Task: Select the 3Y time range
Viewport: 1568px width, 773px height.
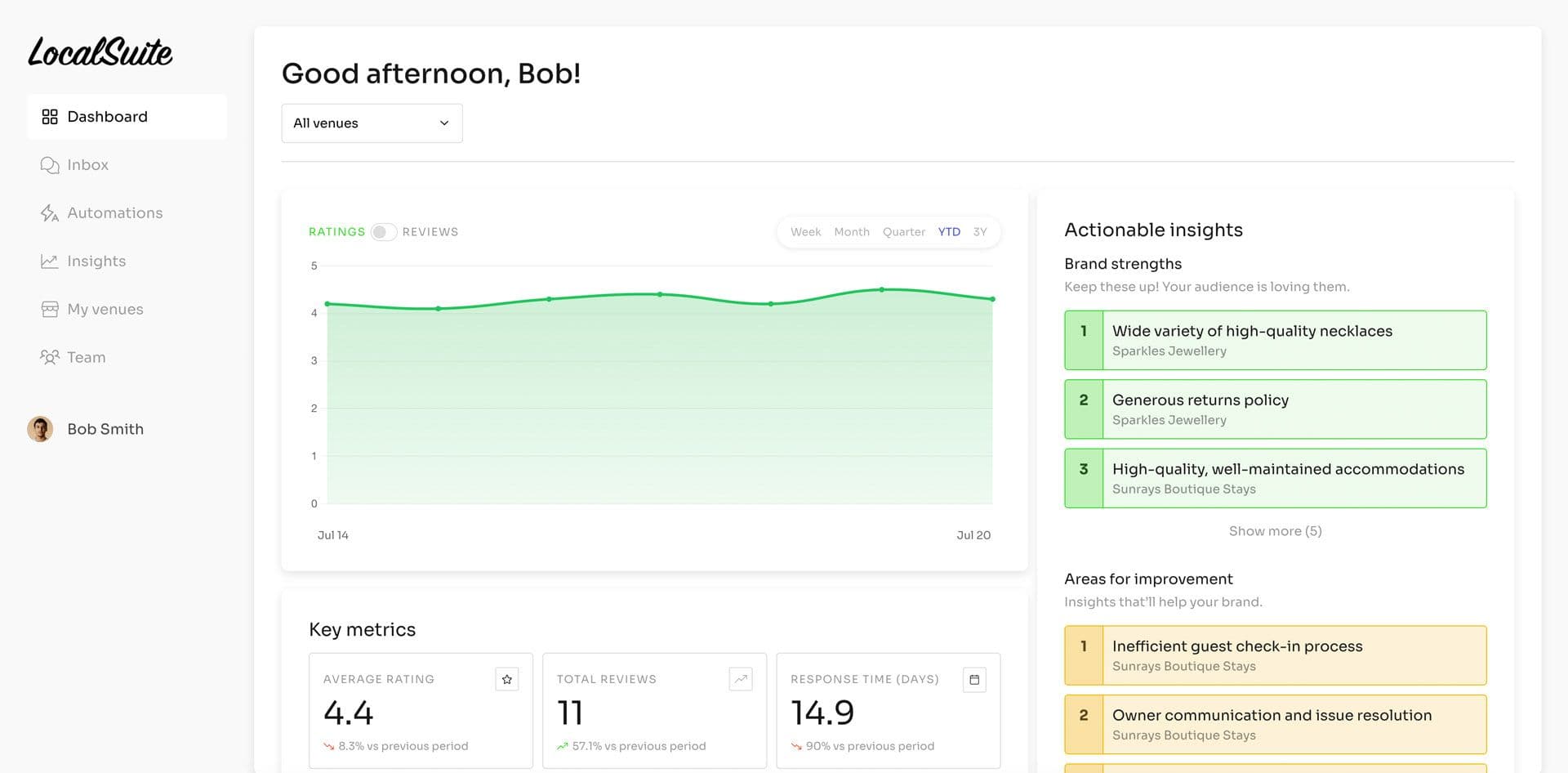Action: click(x=980, y=232)
